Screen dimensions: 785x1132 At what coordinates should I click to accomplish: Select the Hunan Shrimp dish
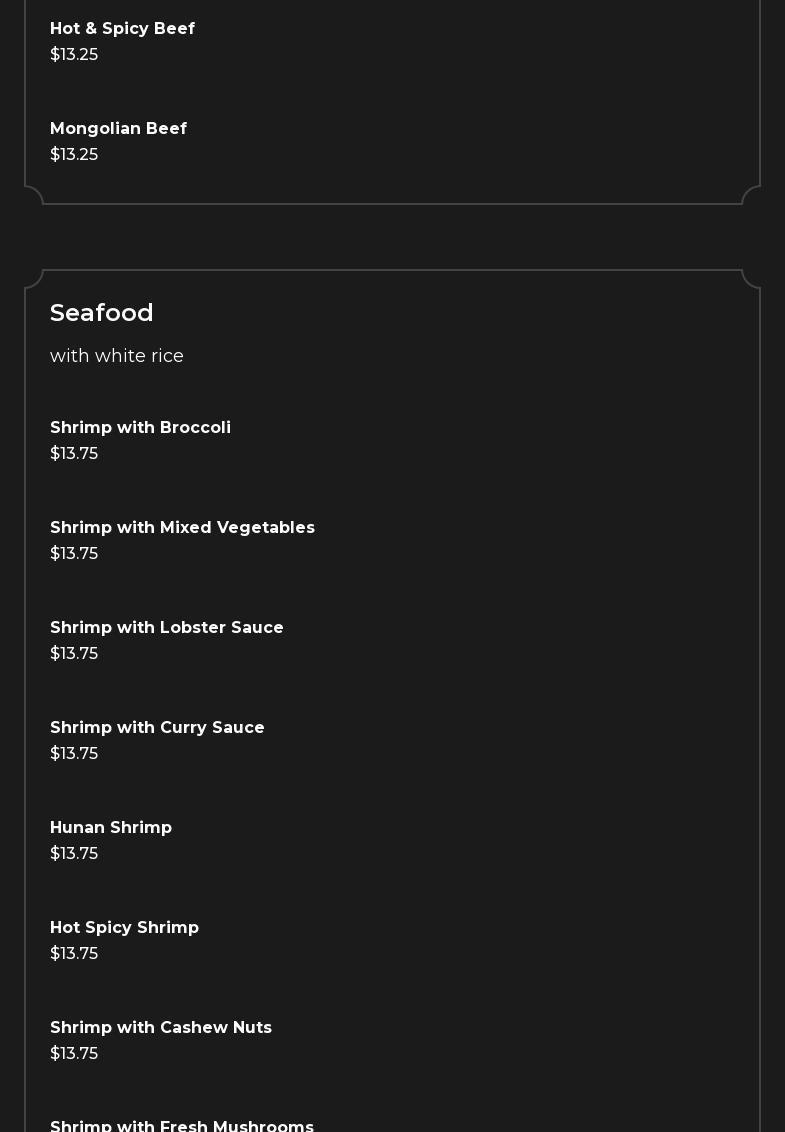[x=111, y=828]
